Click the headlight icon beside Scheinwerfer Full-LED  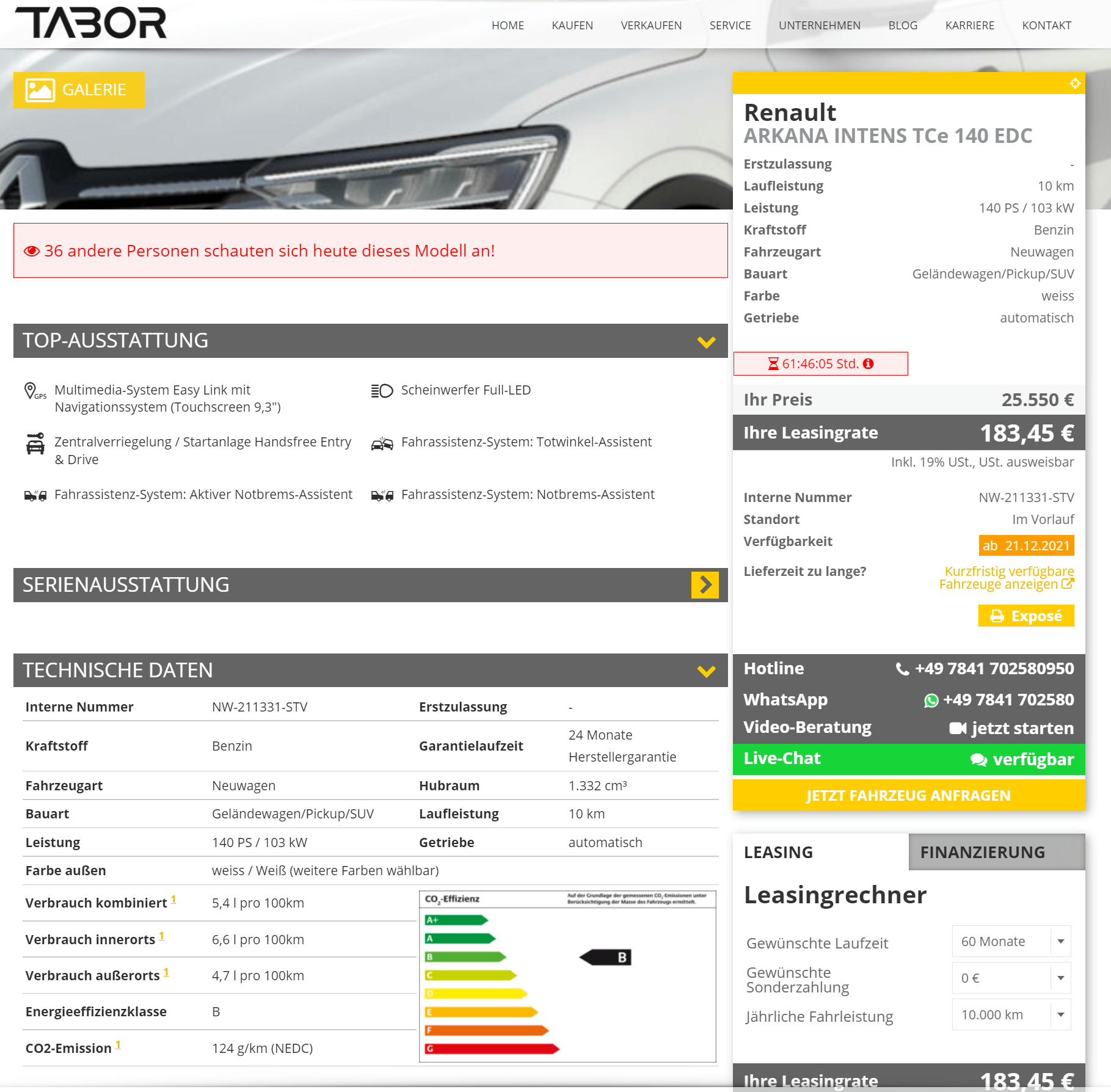(382, 391)
